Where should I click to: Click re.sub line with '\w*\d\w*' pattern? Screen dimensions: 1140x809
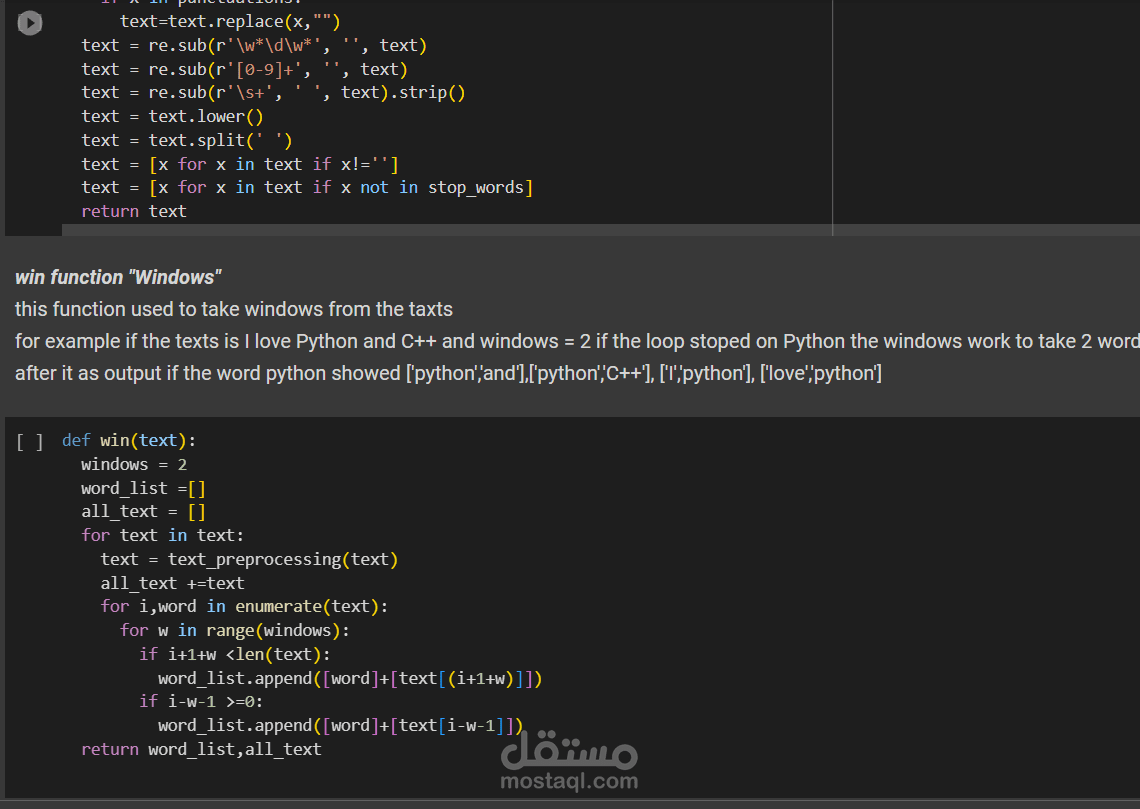pyautogui.click(x=254, y=46)
